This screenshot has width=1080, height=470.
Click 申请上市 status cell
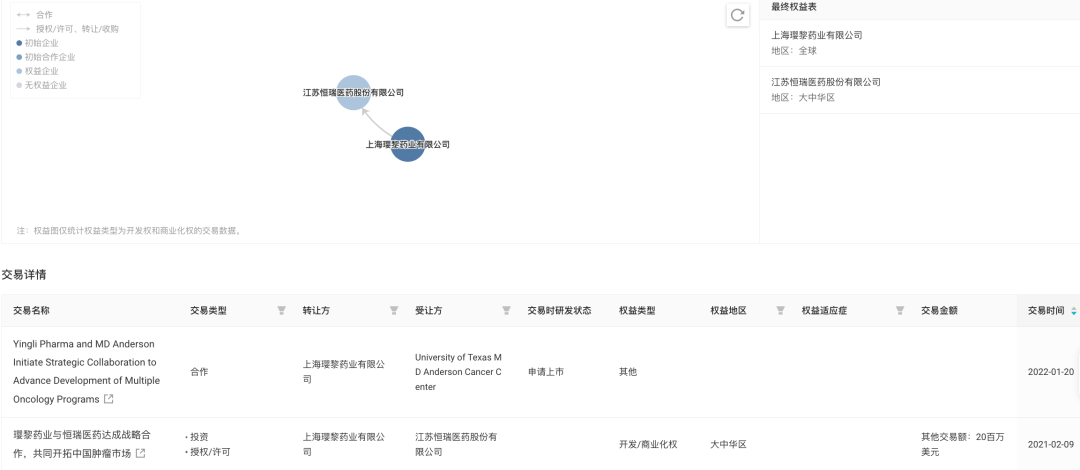(546, 371)
